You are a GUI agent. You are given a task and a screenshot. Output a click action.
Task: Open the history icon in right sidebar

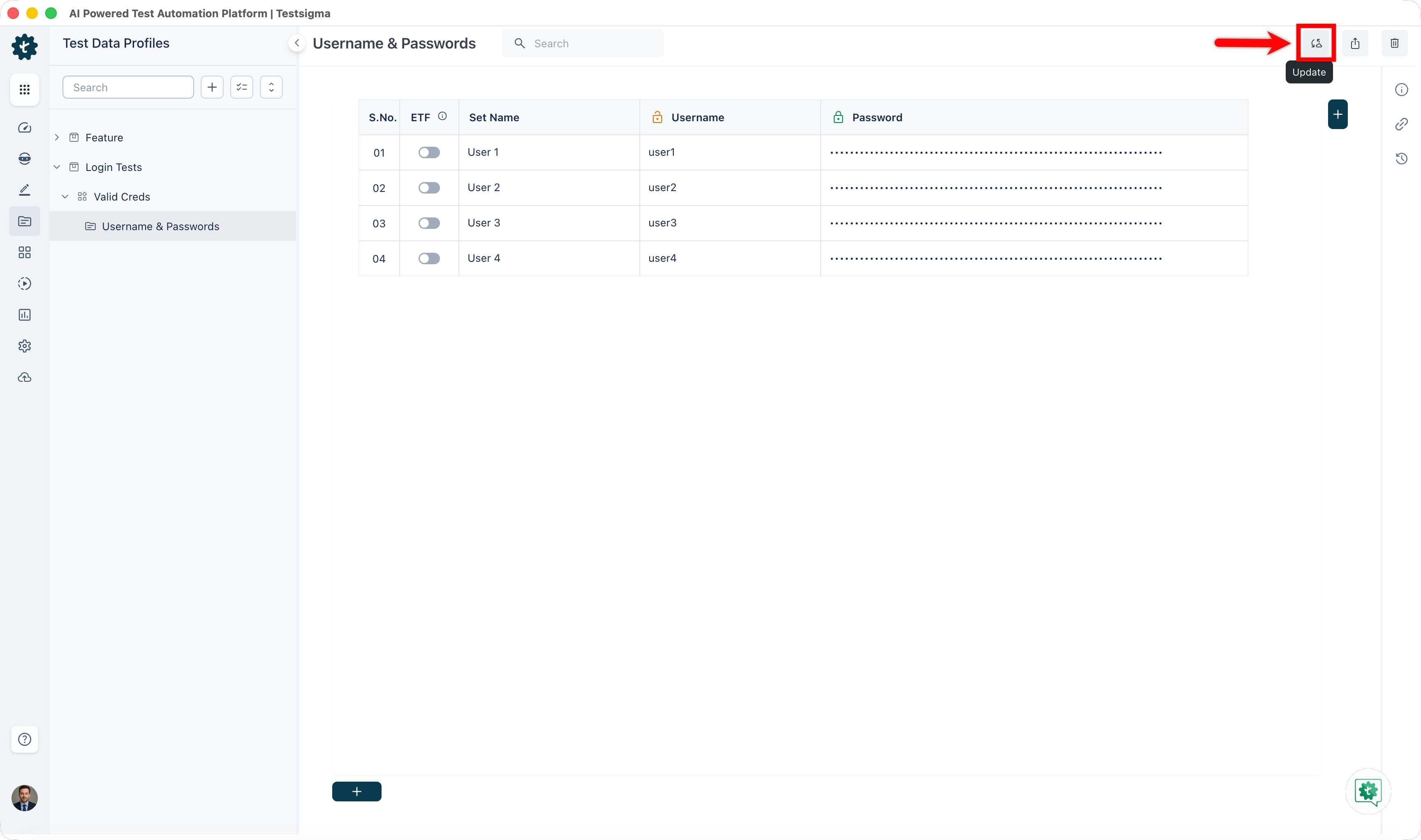[1401, 159]
